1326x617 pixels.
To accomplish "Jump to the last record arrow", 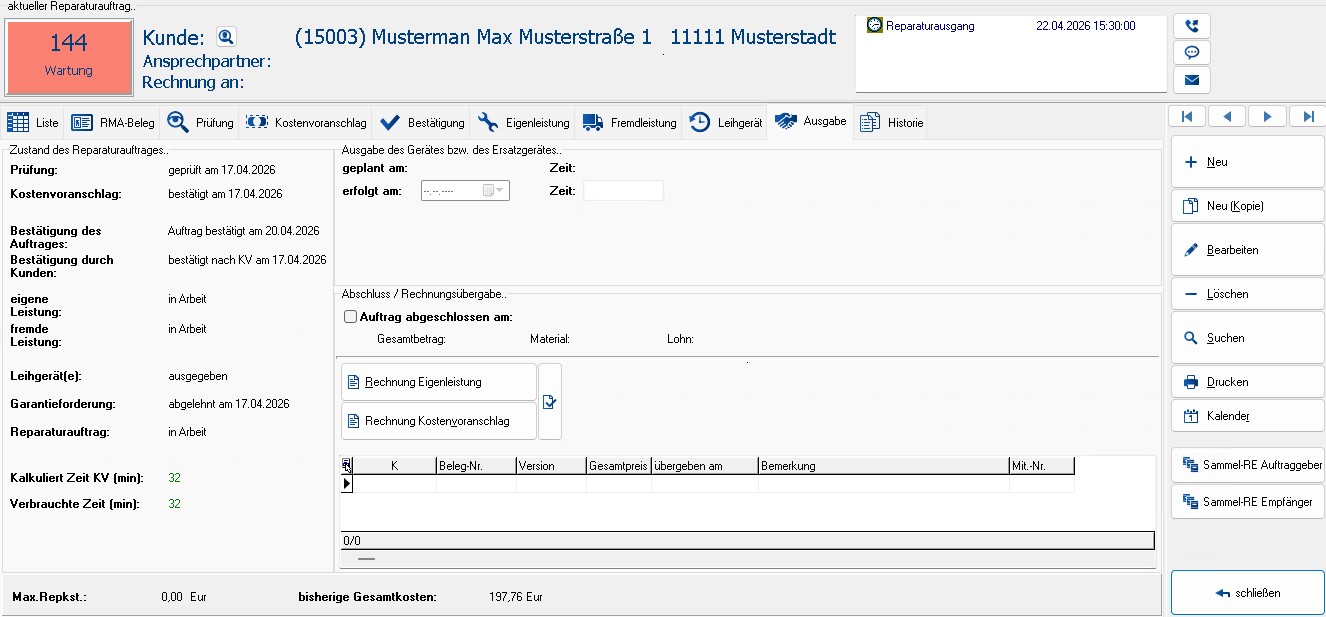I will [1307, 117].
